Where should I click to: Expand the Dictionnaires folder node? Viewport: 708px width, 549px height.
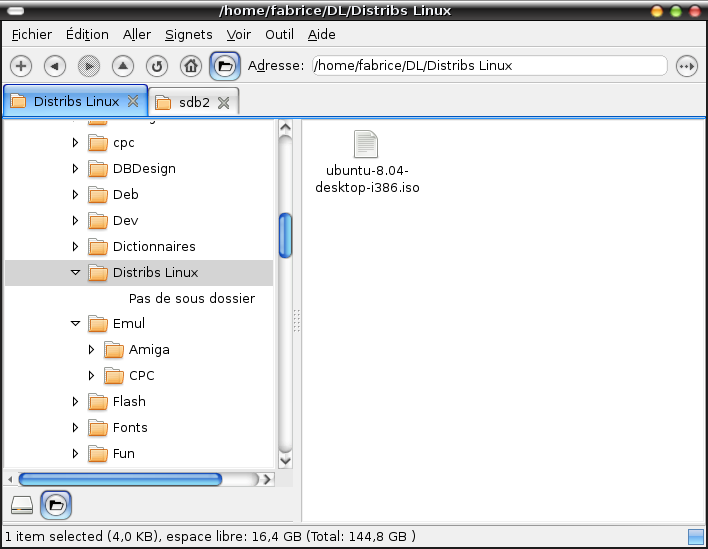tap(75, 247)
